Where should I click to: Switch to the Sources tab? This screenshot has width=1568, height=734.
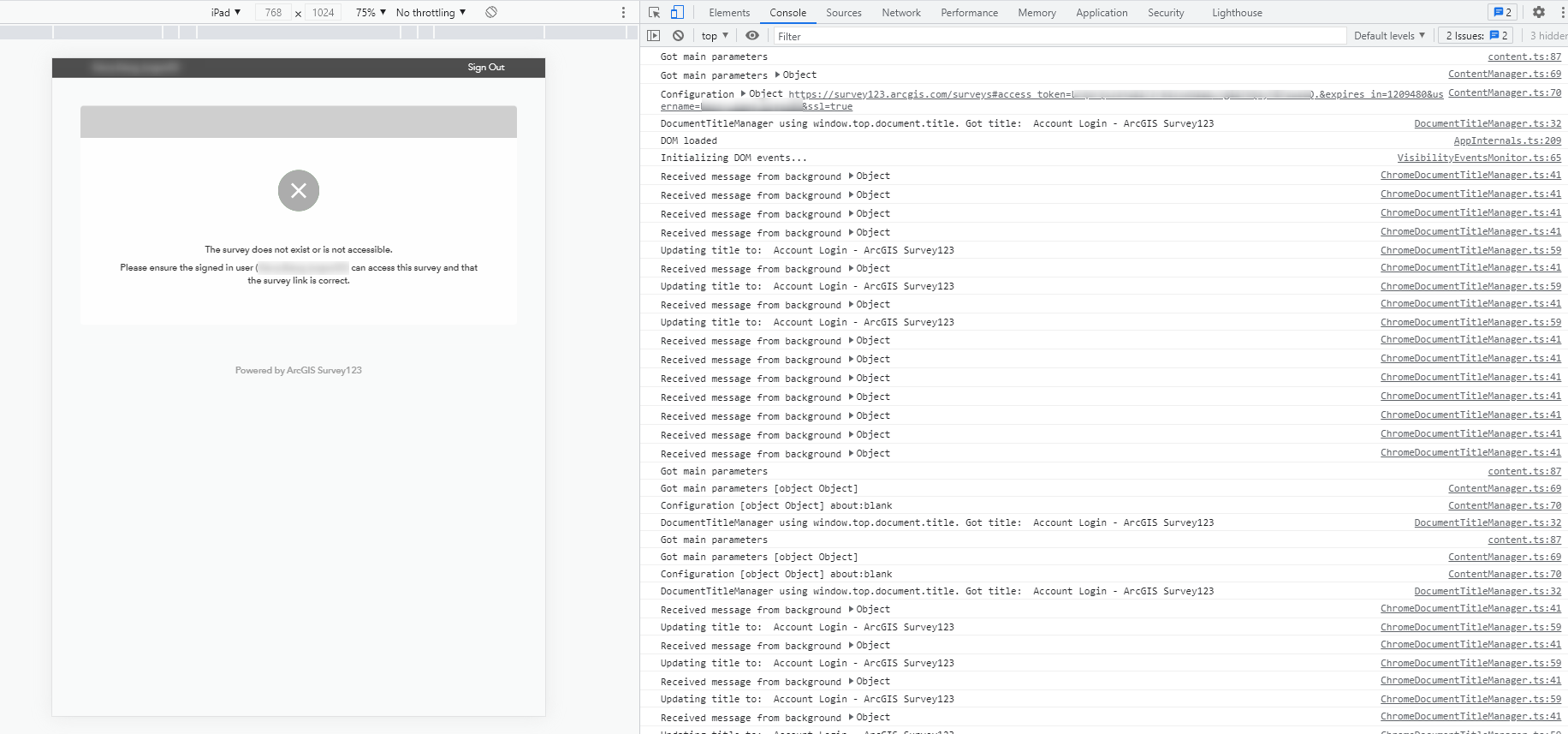(x=844, y=13)
